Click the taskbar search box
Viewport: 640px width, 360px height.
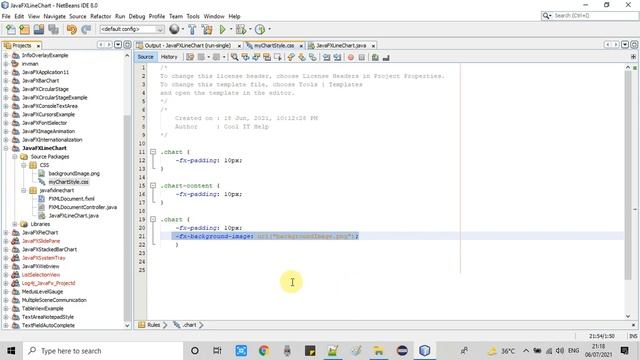103,351
